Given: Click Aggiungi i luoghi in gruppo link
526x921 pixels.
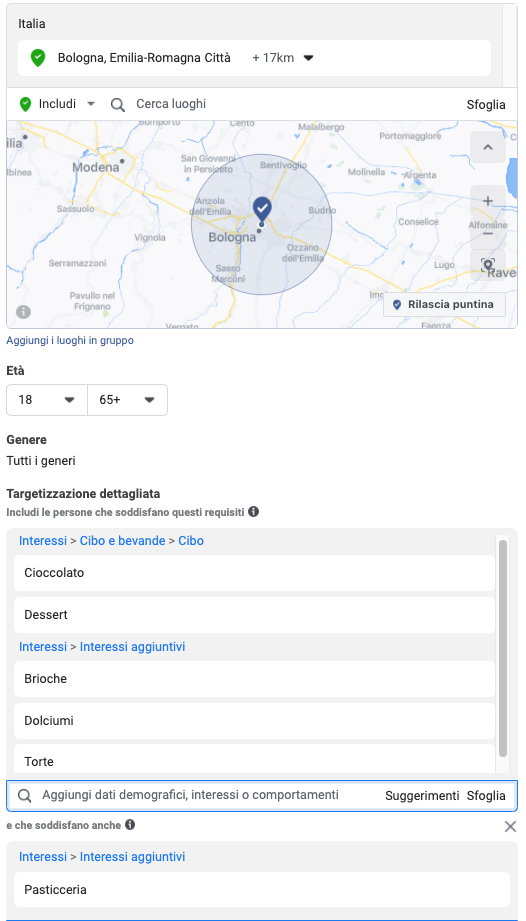Looking at the screenshot, I should [70, 341].
